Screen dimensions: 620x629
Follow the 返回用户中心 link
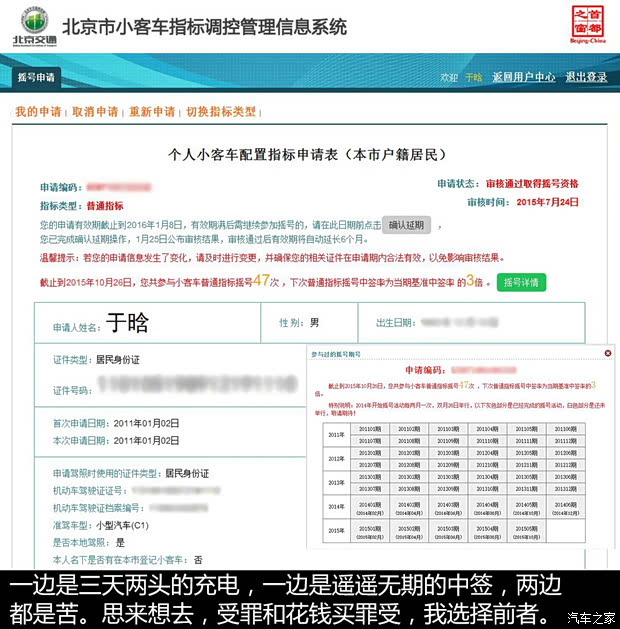click(524, 77)
